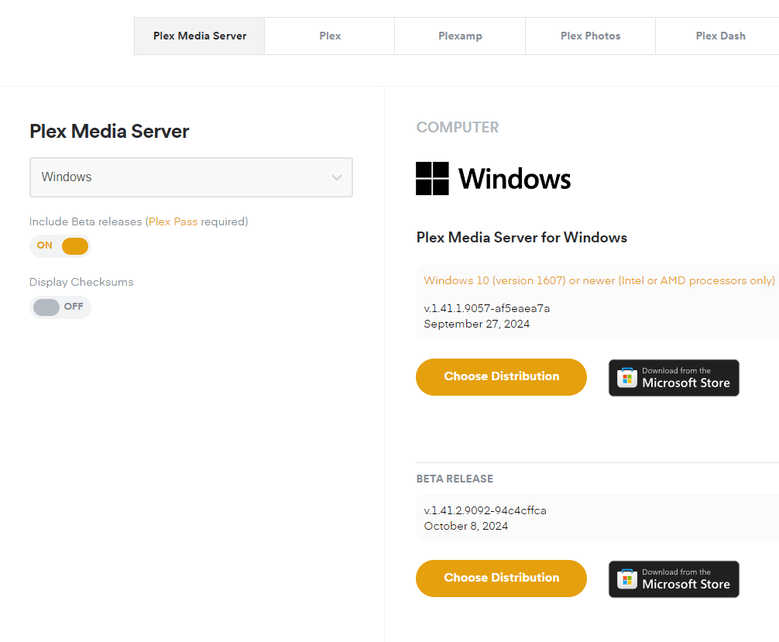This screenshot has width=779, height=642.
Task: Click the BETA RELEASE heading
Action: [455, 479]
